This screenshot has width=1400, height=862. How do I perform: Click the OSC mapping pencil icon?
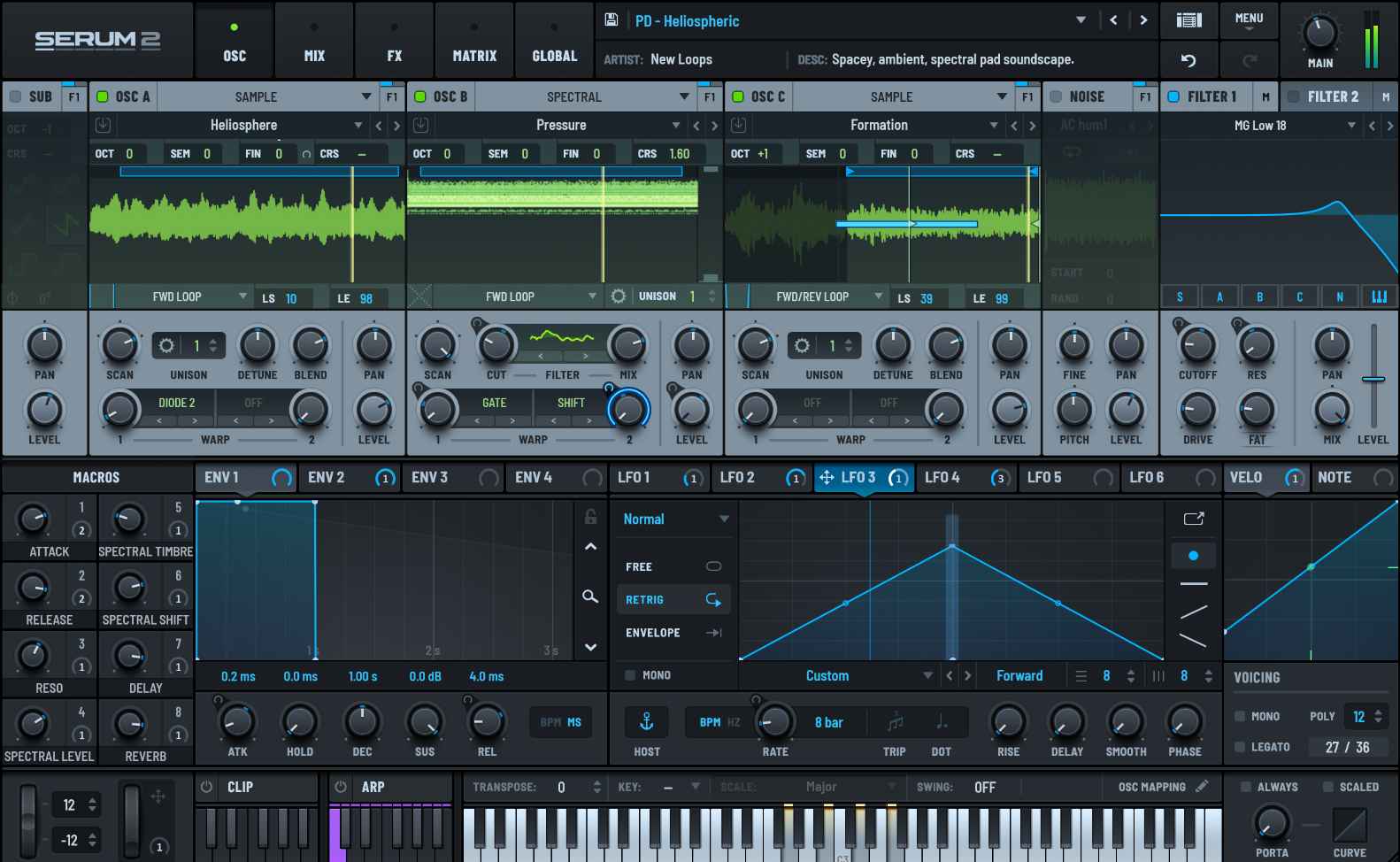(x=1201, y=786)
